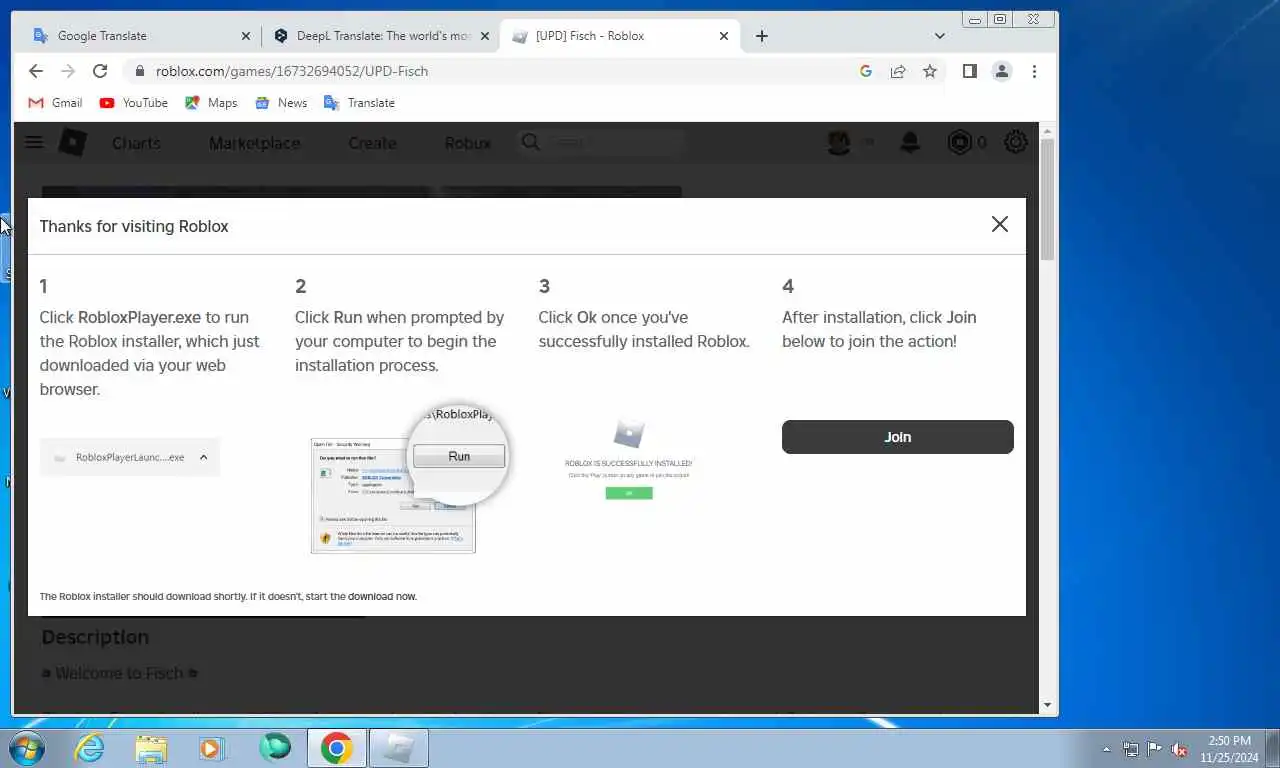The width and height of the screenshot is (1280, 768).
Task: Click the page vertical scrollbar thumb
Action: tap(1047, 200)
